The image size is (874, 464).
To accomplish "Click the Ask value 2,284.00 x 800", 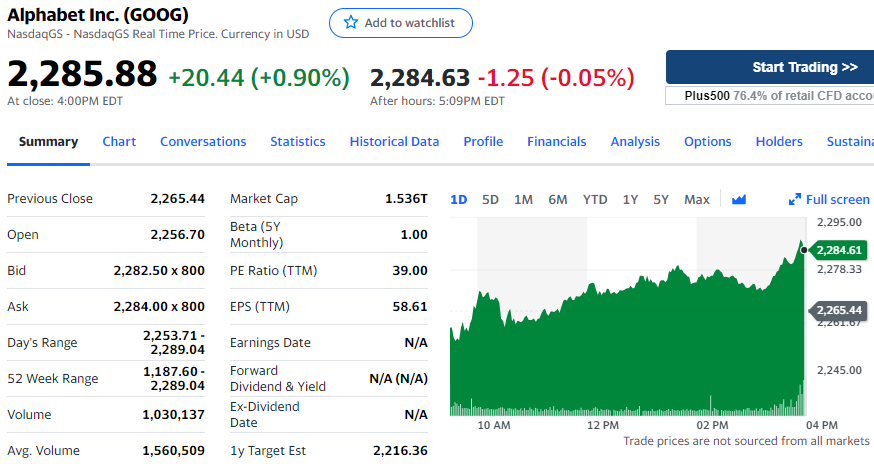I will click(159, 307).
